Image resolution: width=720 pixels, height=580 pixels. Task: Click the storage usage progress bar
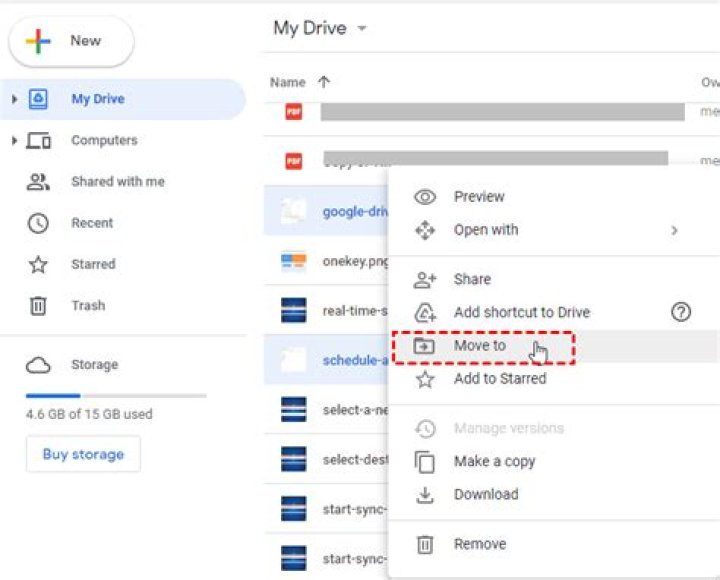[x=116, y=396]
